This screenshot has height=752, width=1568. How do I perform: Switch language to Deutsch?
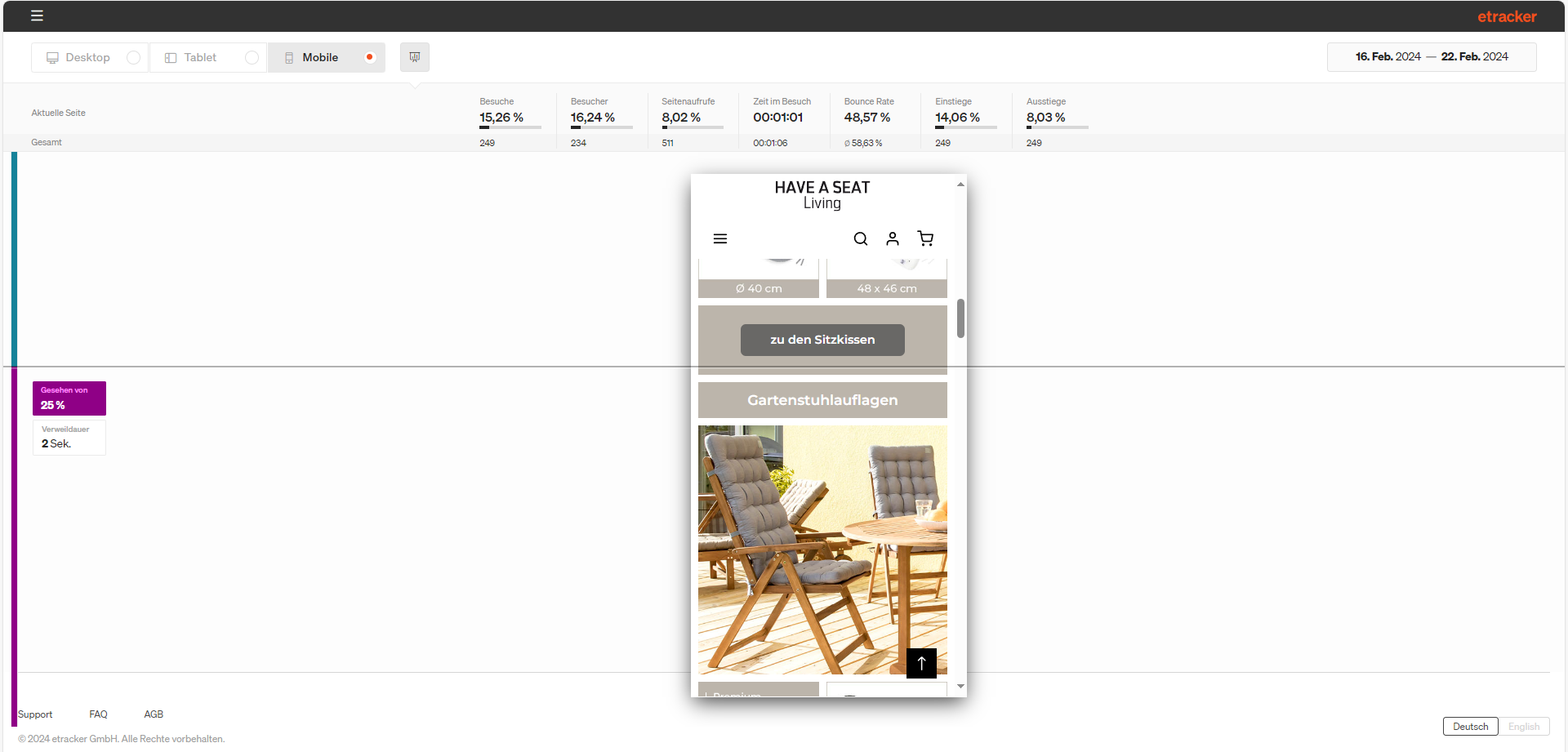coord(1470,727)
